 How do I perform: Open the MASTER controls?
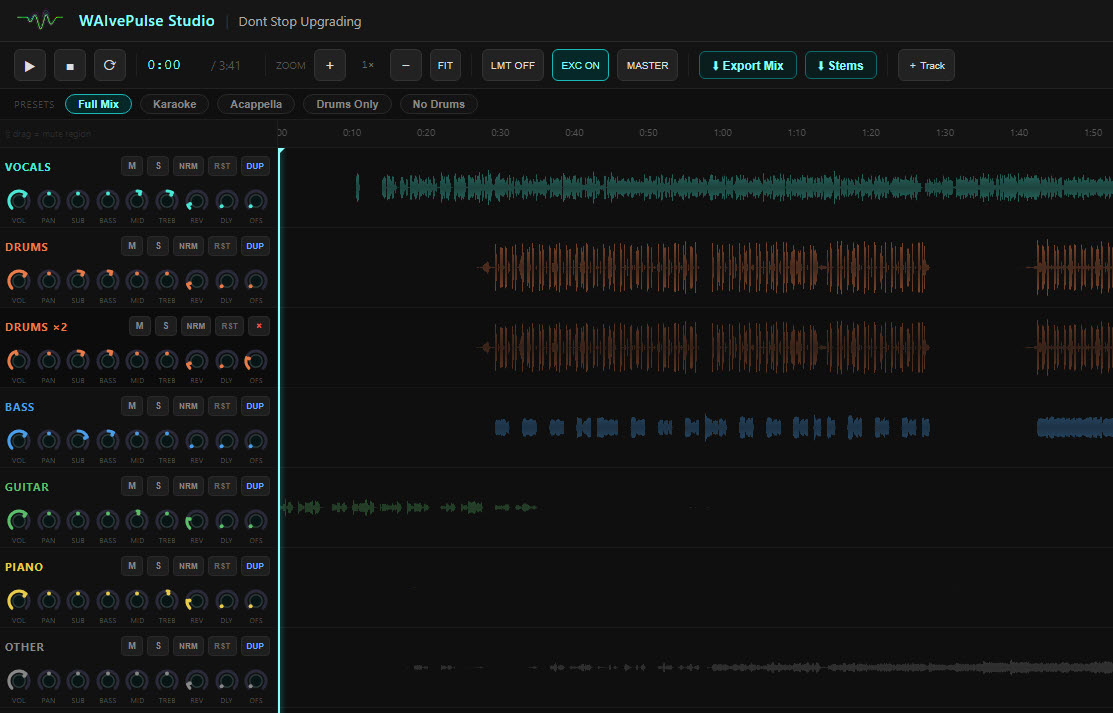647,65
